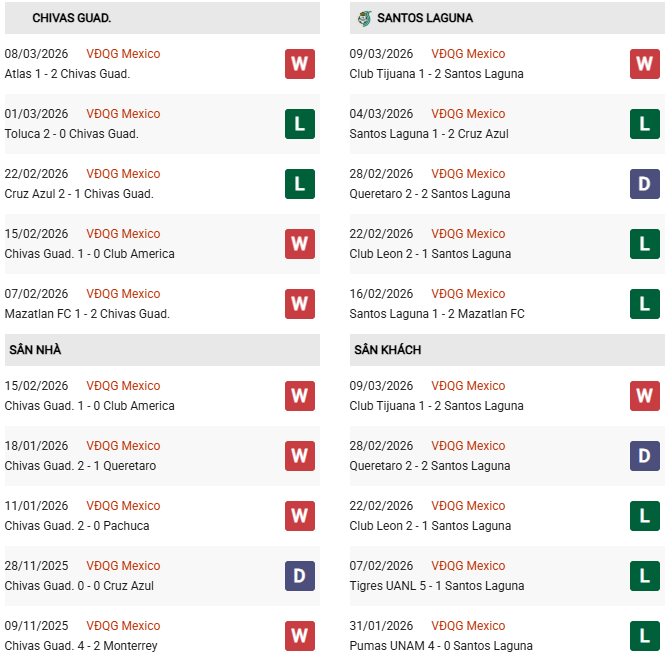Click W badge for Chivas 4-2 Monterrey

[300, 636]
